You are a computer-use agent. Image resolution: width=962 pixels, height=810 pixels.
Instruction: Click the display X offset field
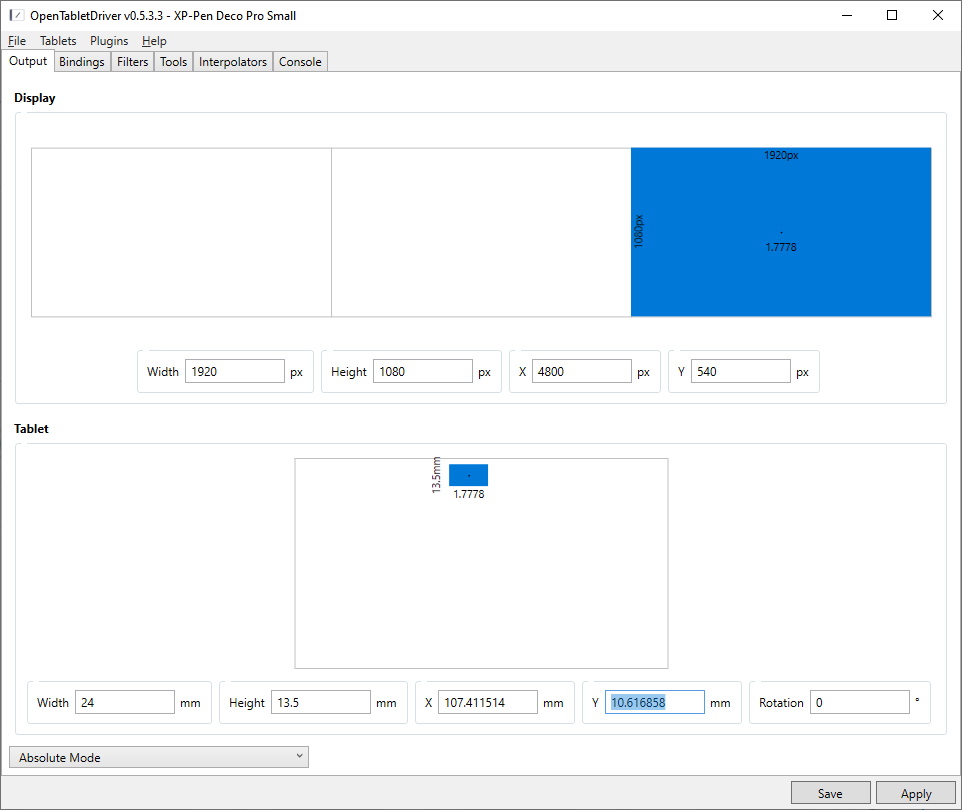point(581,371)
